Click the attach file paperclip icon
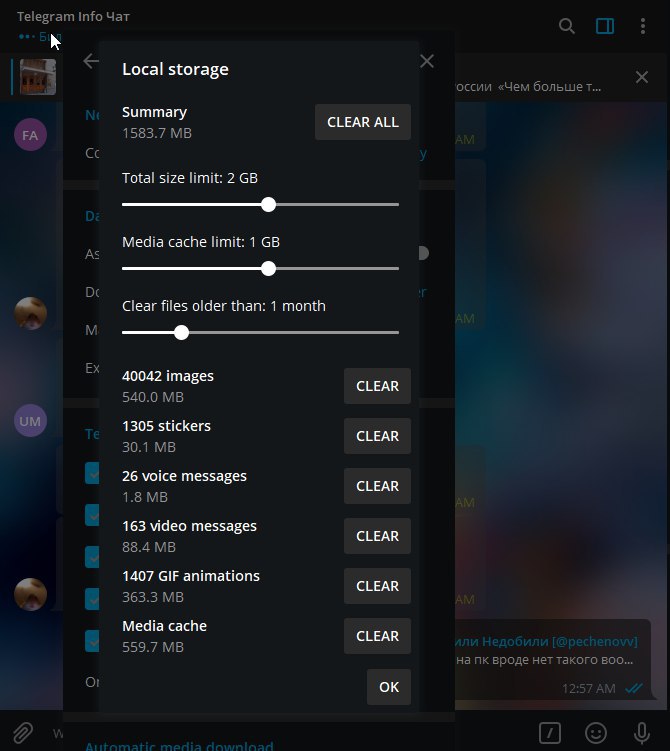Screen dimensions: 670x751 (23, 732)
